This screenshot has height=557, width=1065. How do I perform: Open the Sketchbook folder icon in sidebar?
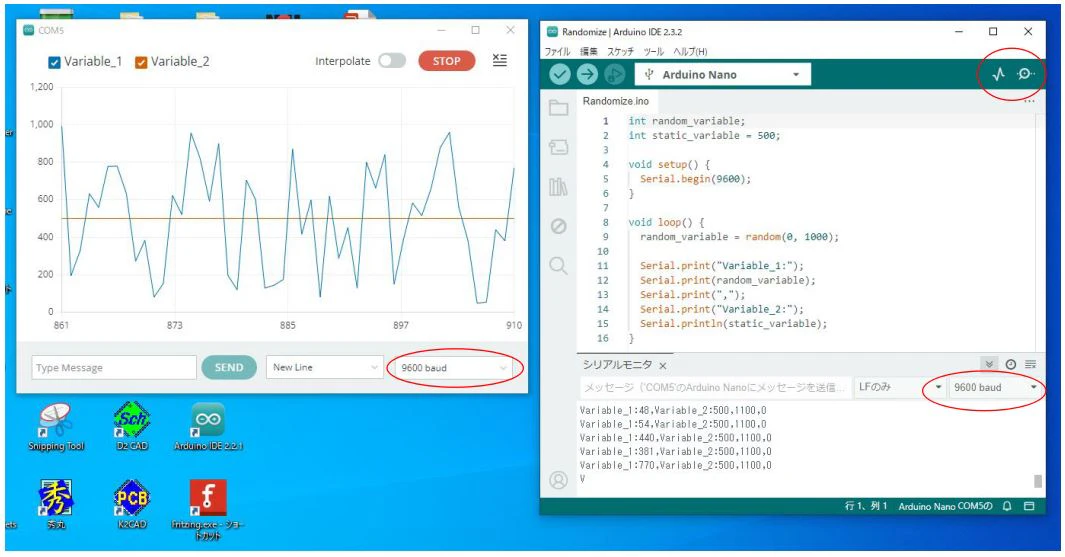coord(558,107)
